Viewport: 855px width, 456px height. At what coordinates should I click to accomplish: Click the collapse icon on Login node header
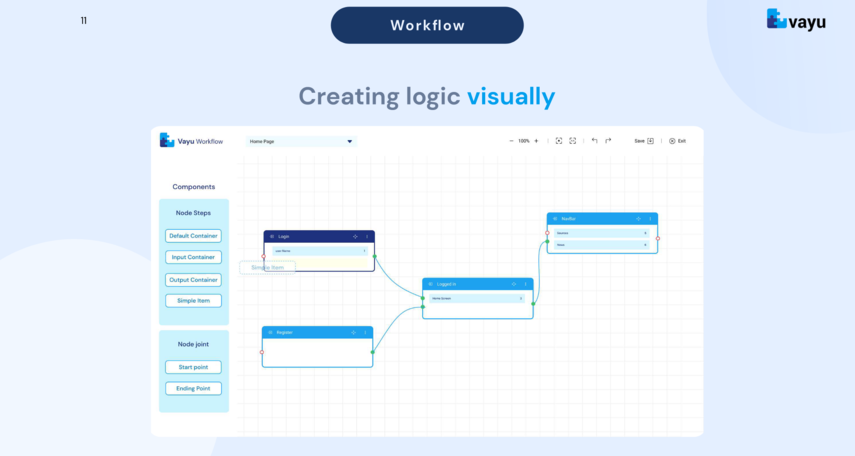coord(271,237)
